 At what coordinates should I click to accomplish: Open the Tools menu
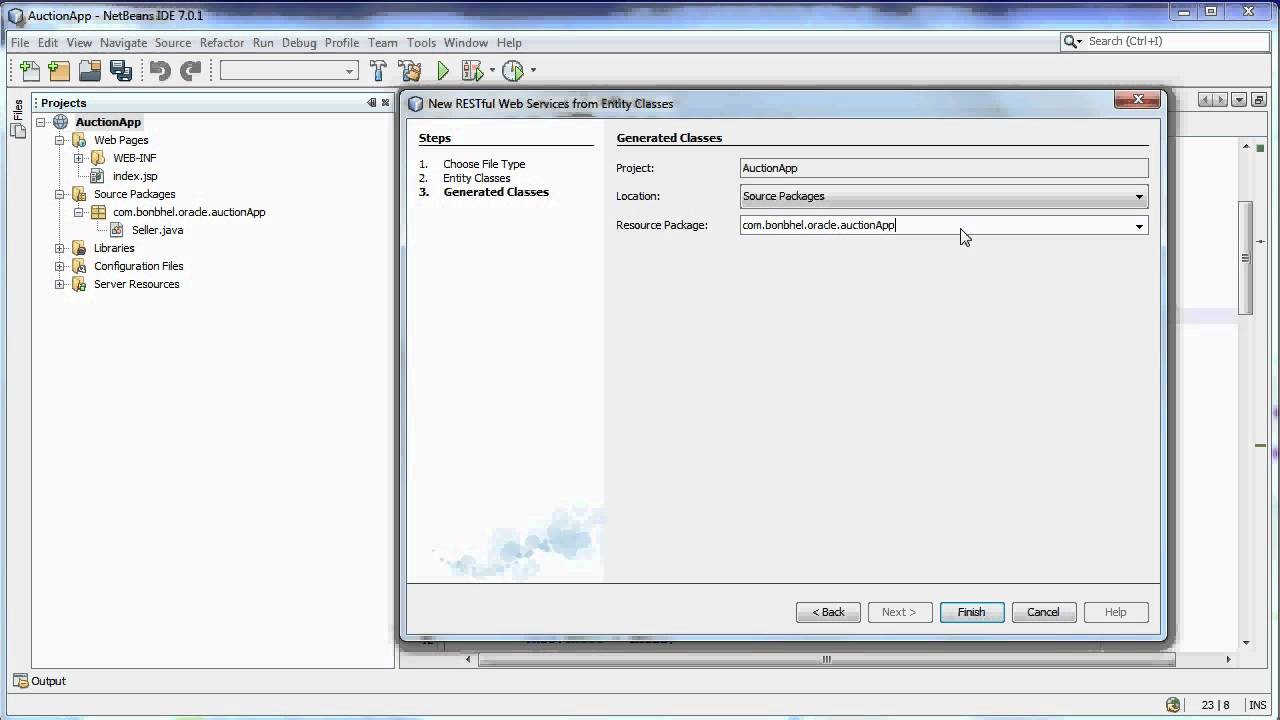[x=421, y=42]
